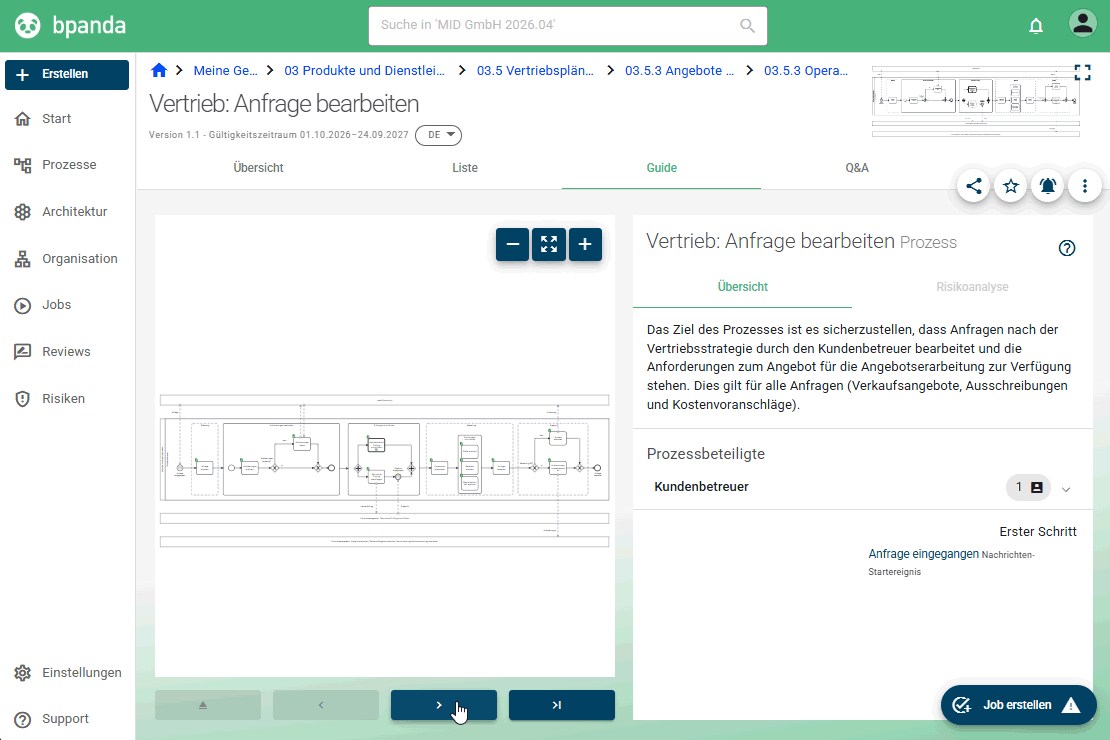Viewport: 1110px width, 740px height.
Task: Open the notifications bell in header
Action: coord(1036,26)
